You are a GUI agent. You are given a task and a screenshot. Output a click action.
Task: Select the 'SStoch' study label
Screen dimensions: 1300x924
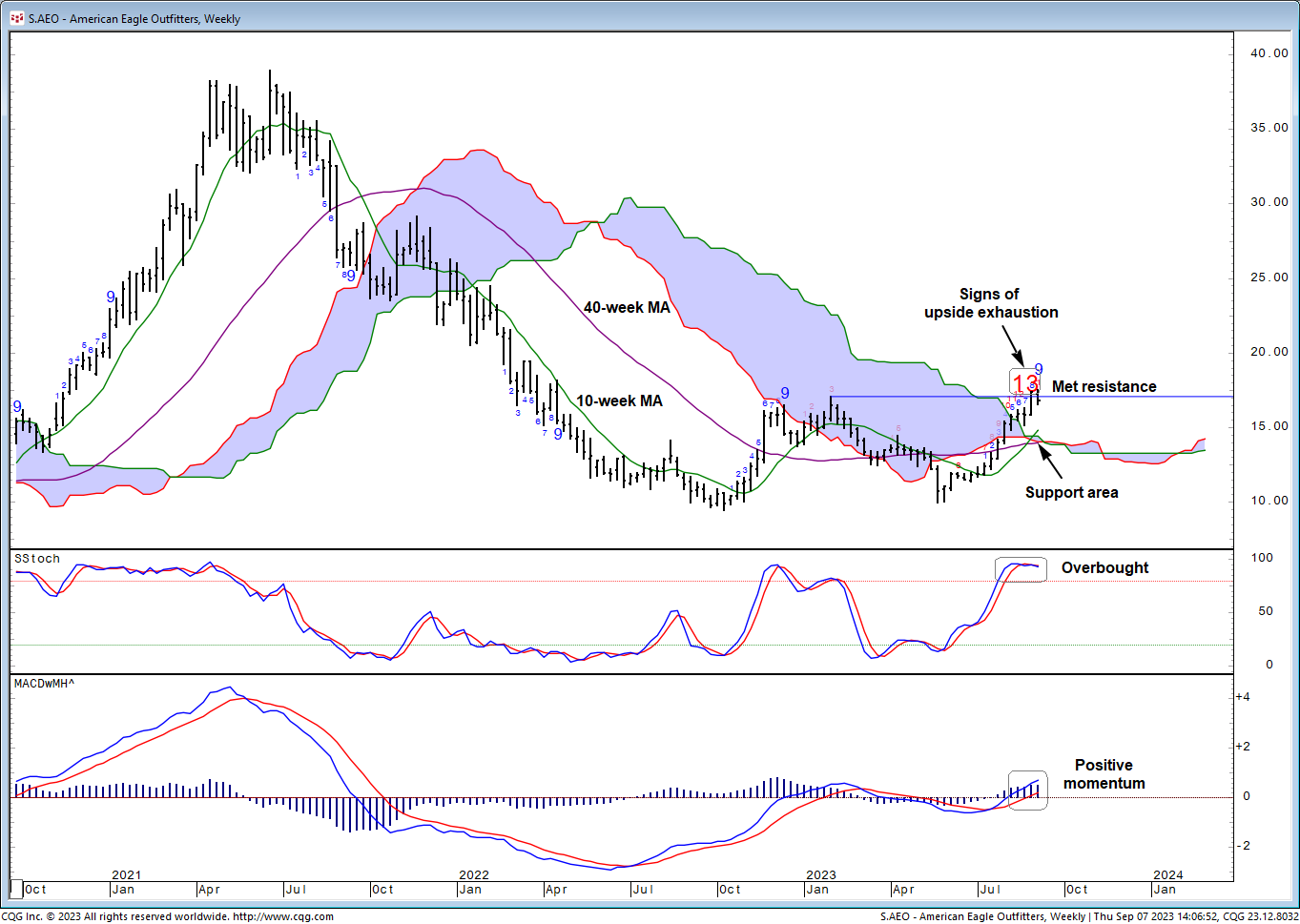(x=37, y=559)
